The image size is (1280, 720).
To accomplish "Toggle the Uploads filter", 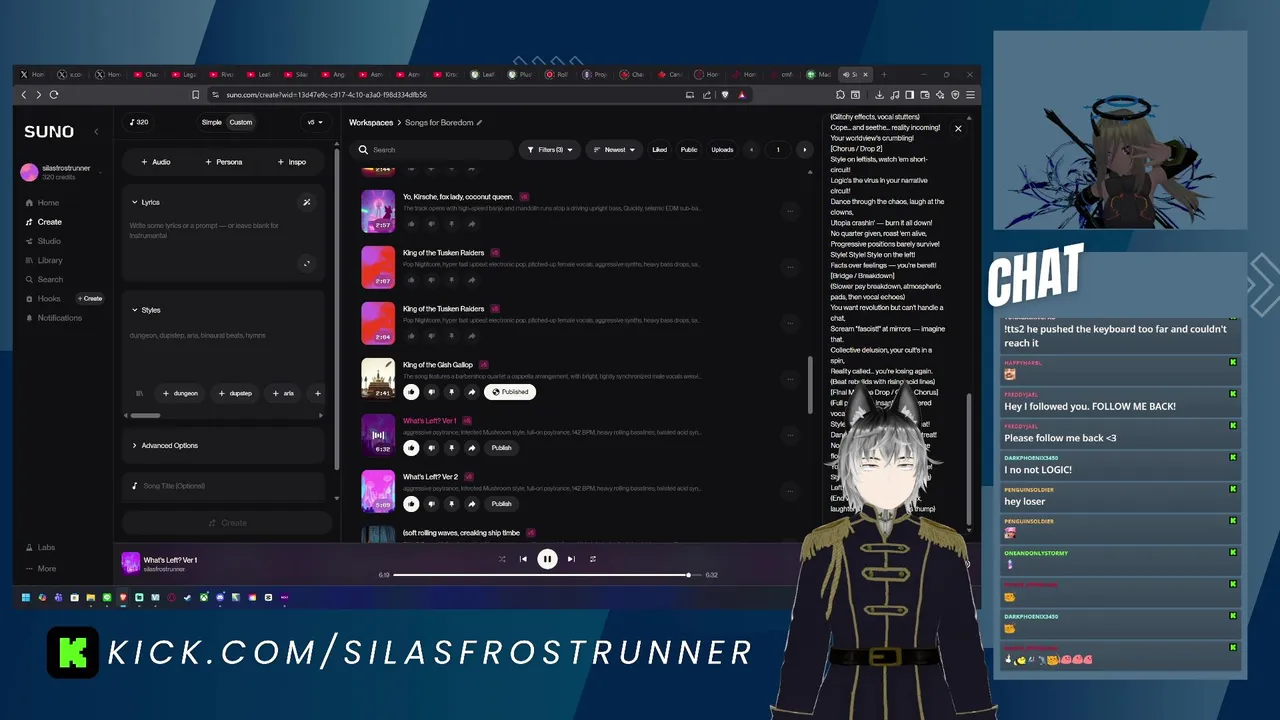I will click(722, 150).
